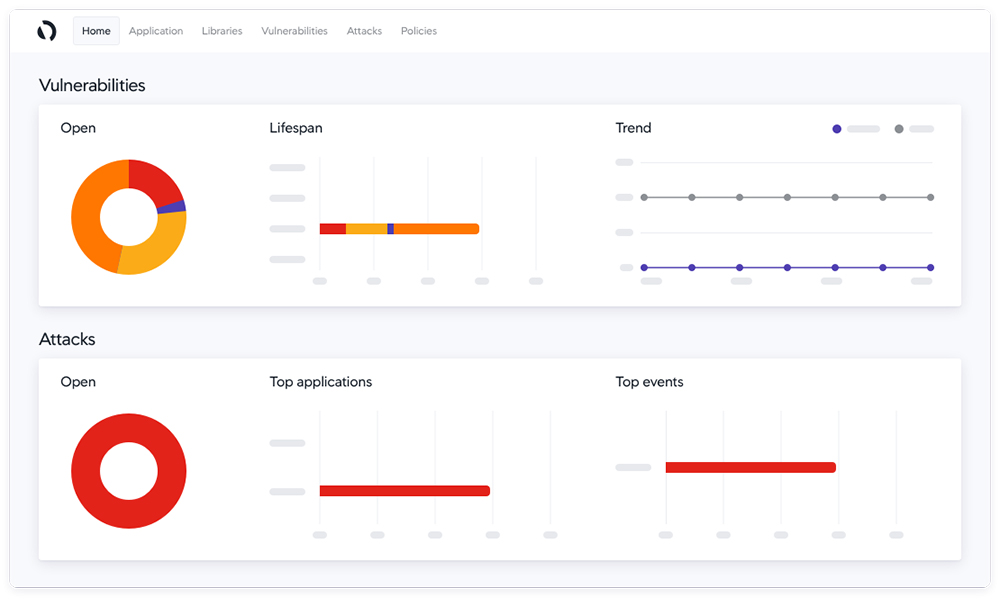The height and width of the screenshot is (600, 1000).
Task: Click the Top applications title
Action: coord(321,382)
